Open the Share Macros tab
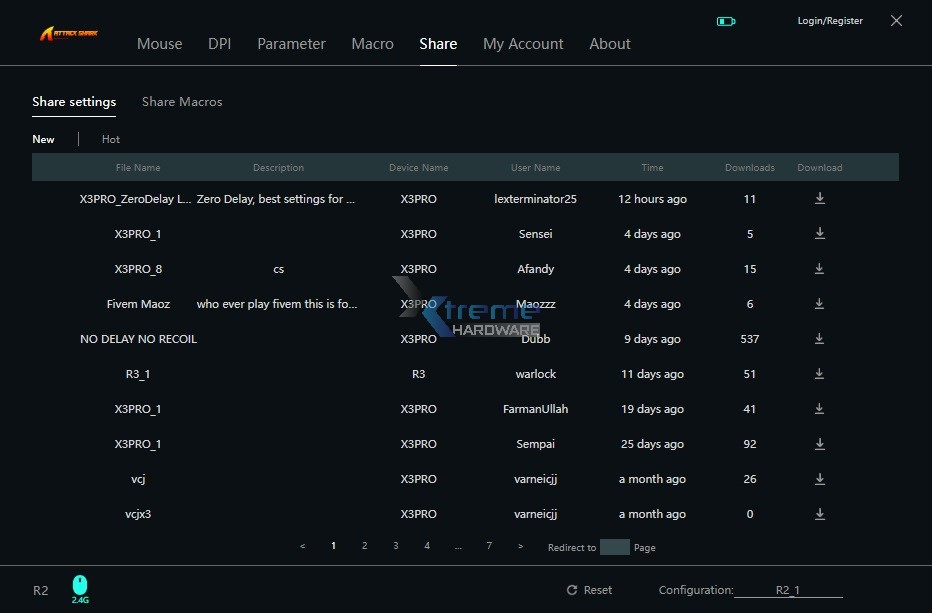Screen dimensions: 932x613 [182, 102]
